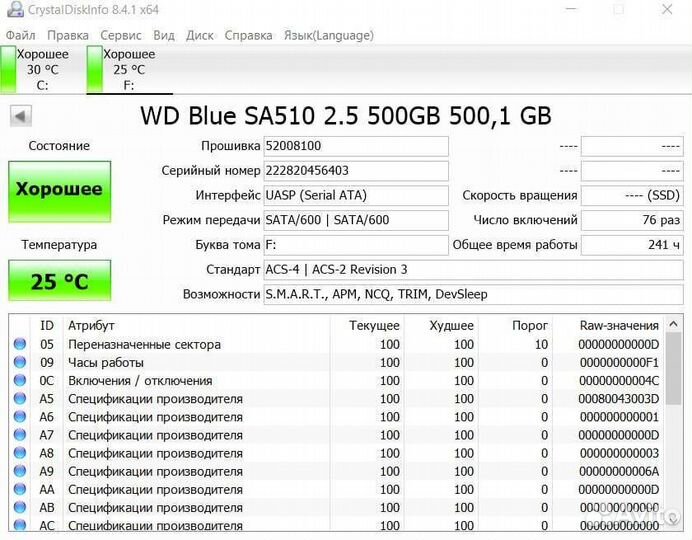Click the scroll up arrow of attribute list
The width and height of the screenshot is (692, 540).
[x=673, y=325]
